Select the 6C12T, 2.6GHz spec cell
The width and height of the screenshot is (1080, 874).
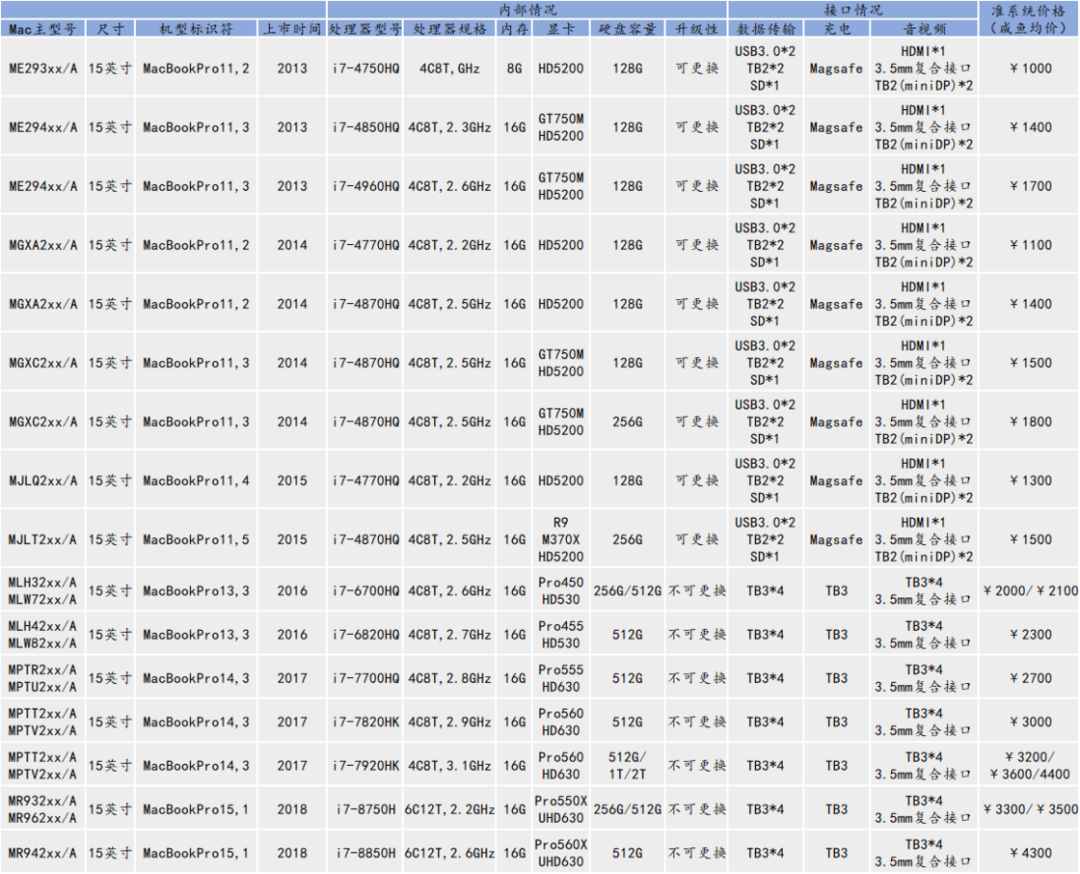[x=450, y=853]
